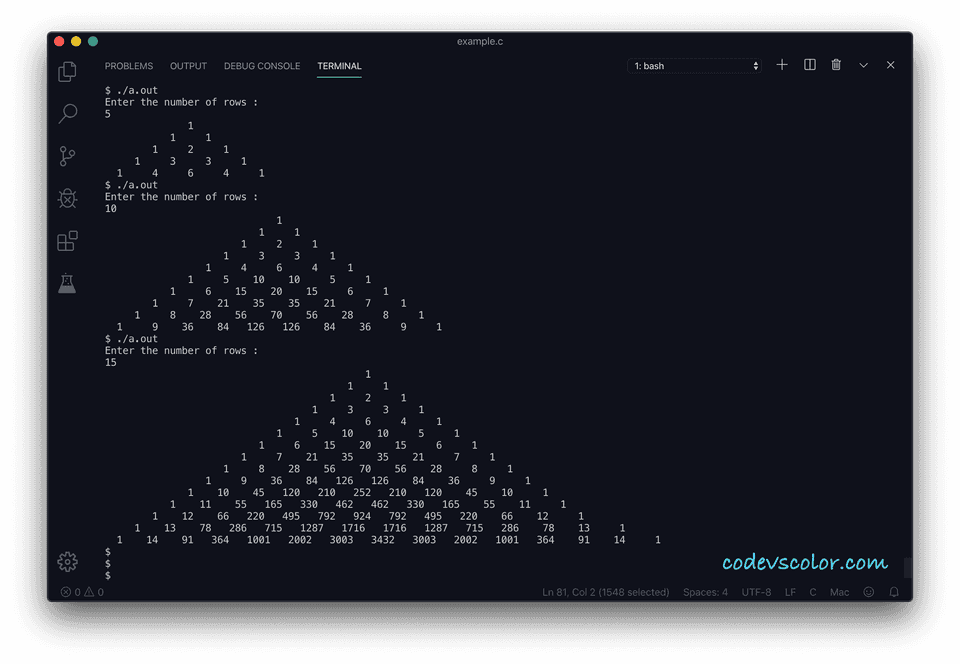Select the UTF-8 encoding status item
Screen dimensions: 960x664
757,592
